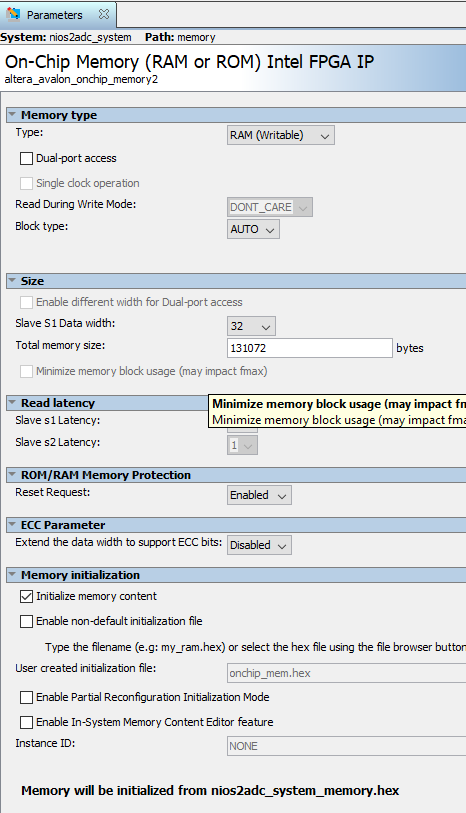Click the altera_avalon_onchip_memory2 text
The width and height of the screenshot is (466, 813).
click(81, 79)
